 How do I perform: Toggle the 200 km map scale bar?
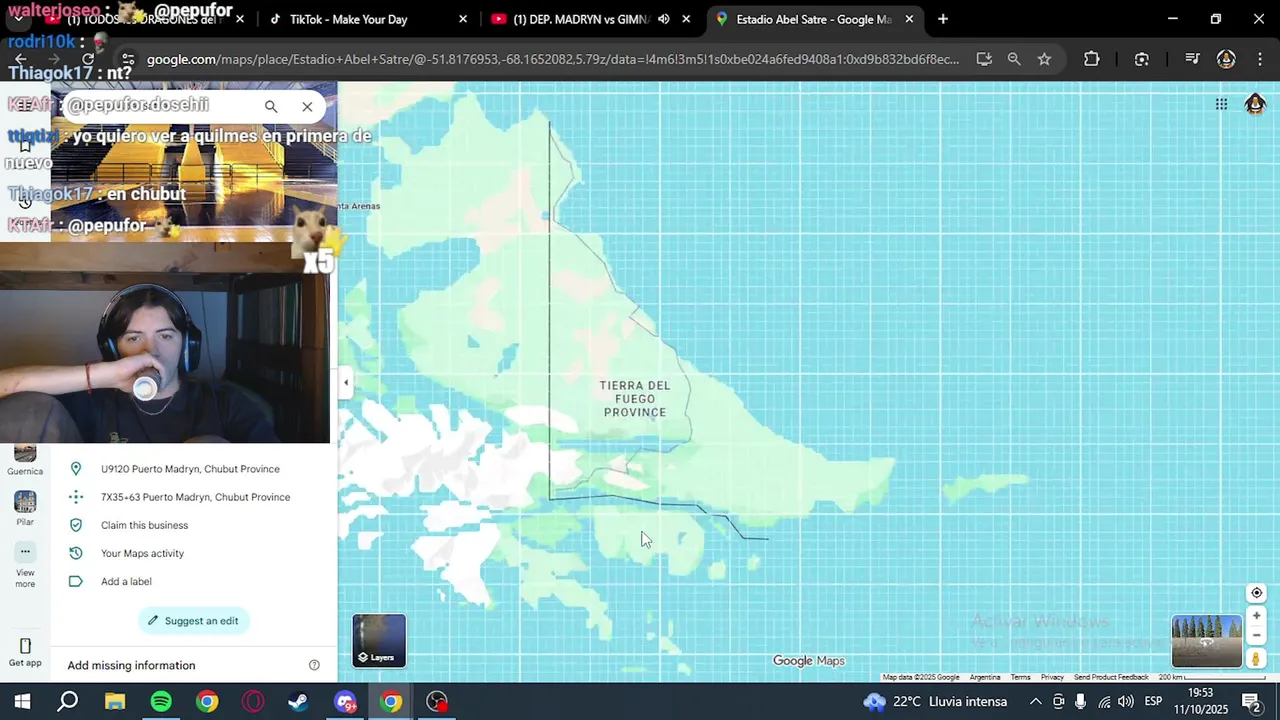tap(1211, 677)
